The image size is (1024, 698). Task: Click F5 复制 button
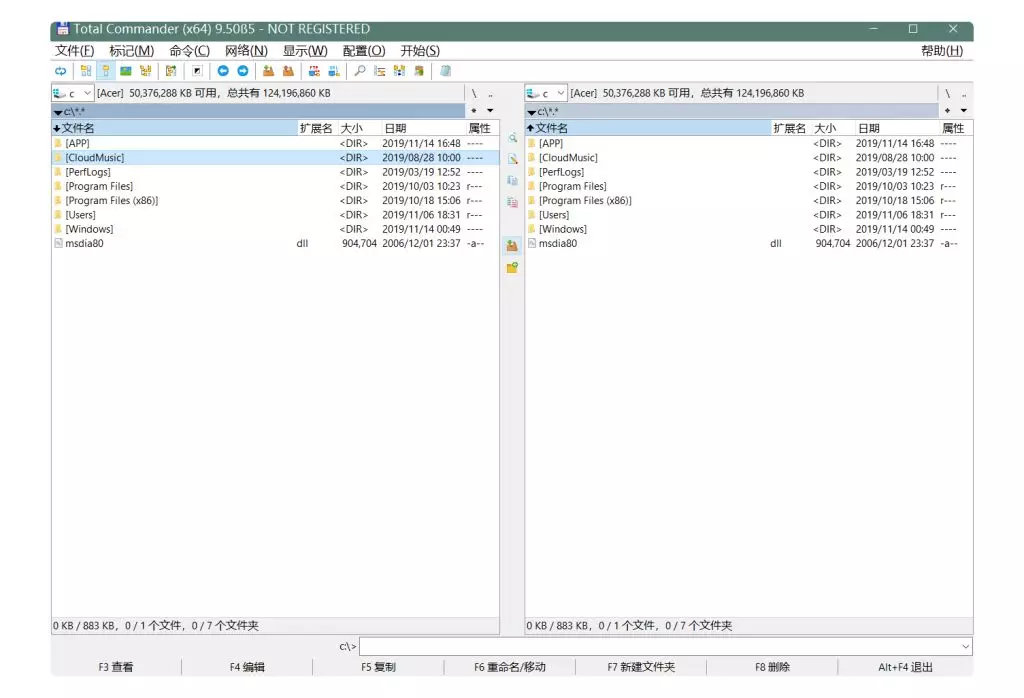379,667
